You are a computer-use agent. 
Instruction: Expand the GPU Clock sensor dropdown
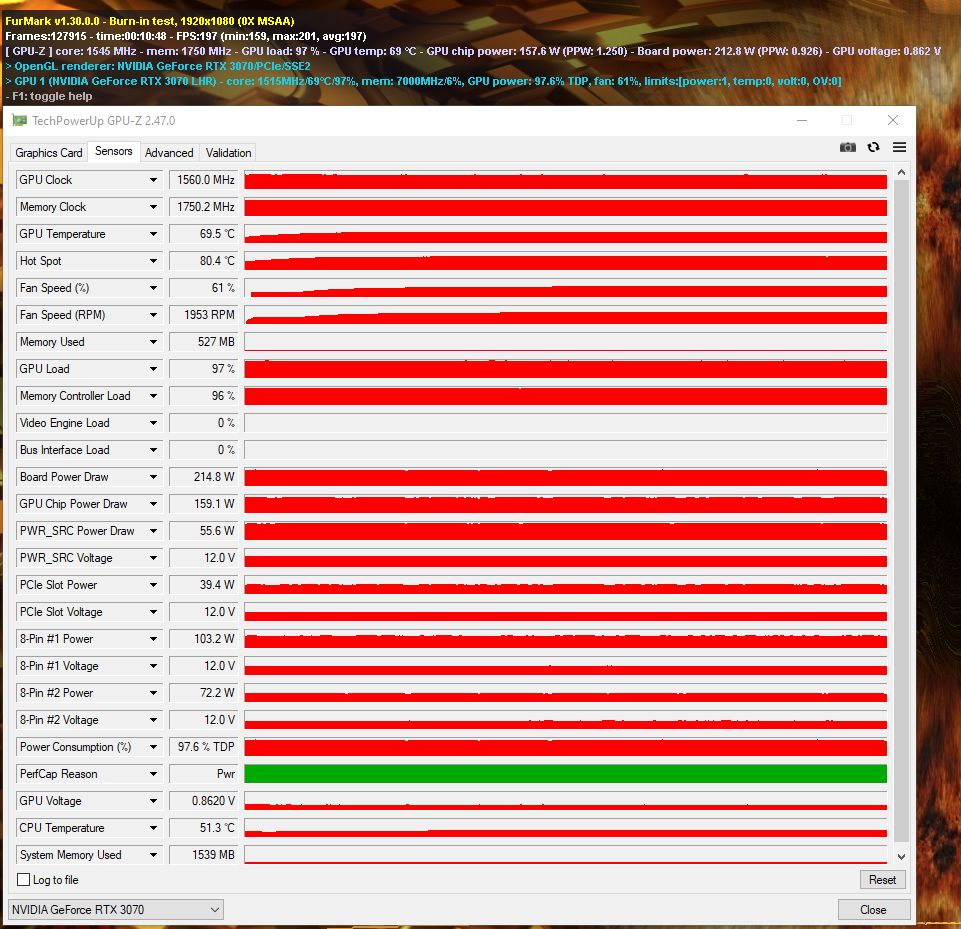(153, 180)
